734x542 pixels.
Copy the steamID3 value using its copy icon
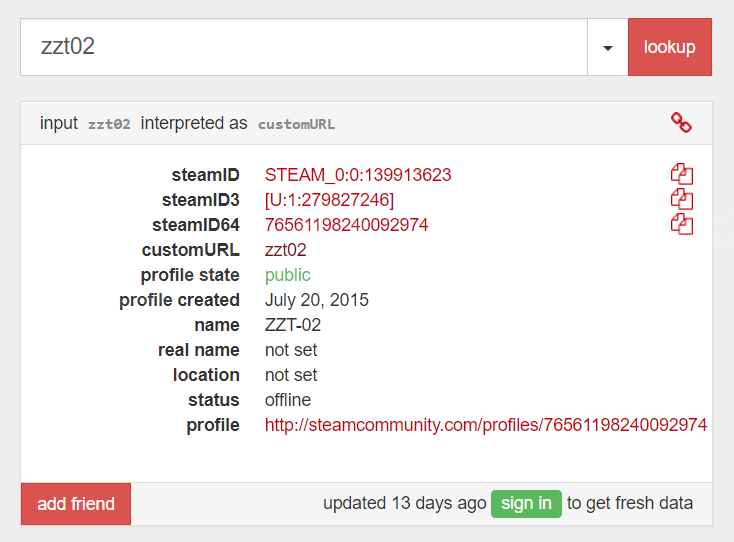681,200
